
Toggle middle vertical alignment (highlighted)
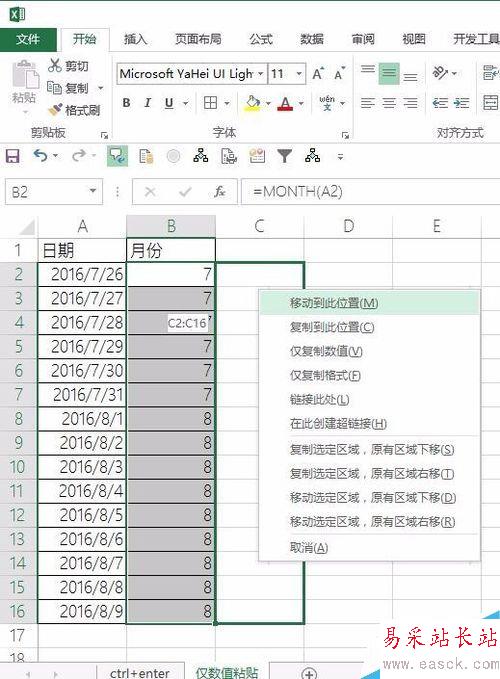pos(389,74)
